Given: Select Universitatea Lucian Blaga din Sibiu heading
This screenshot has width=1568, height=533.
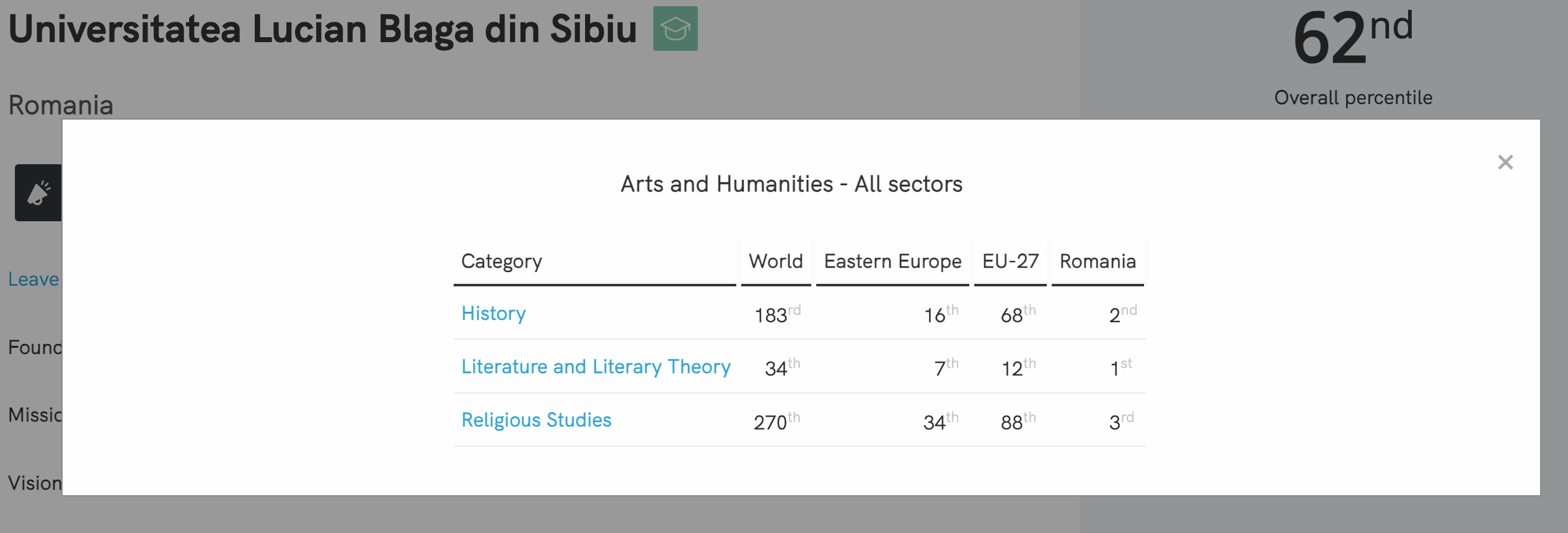Looking at the screenshot, I should (x=322, y=28).
